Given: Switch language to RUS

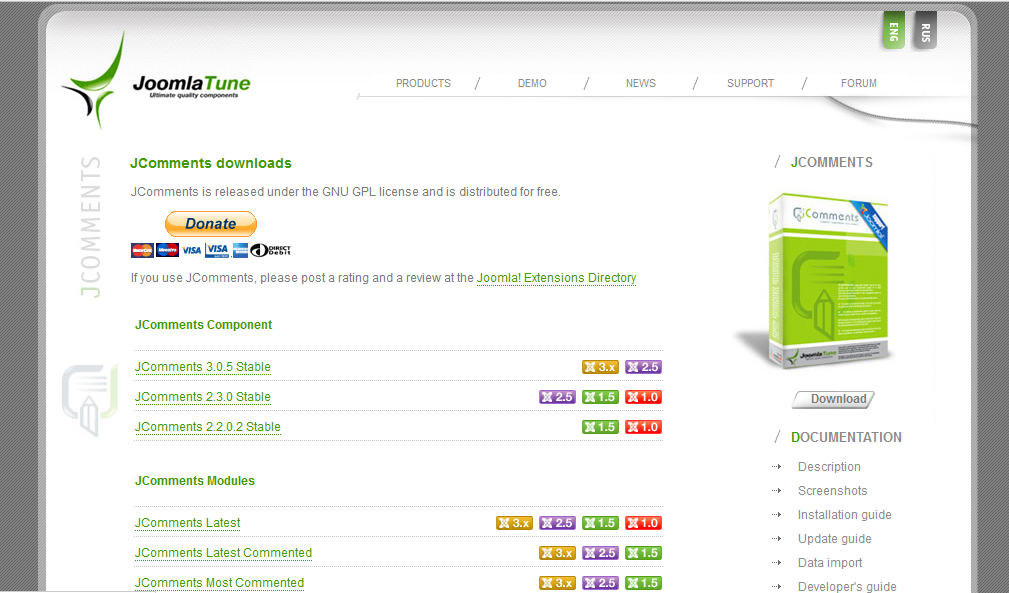Looking at the screenshot, I should click(925, 31).
